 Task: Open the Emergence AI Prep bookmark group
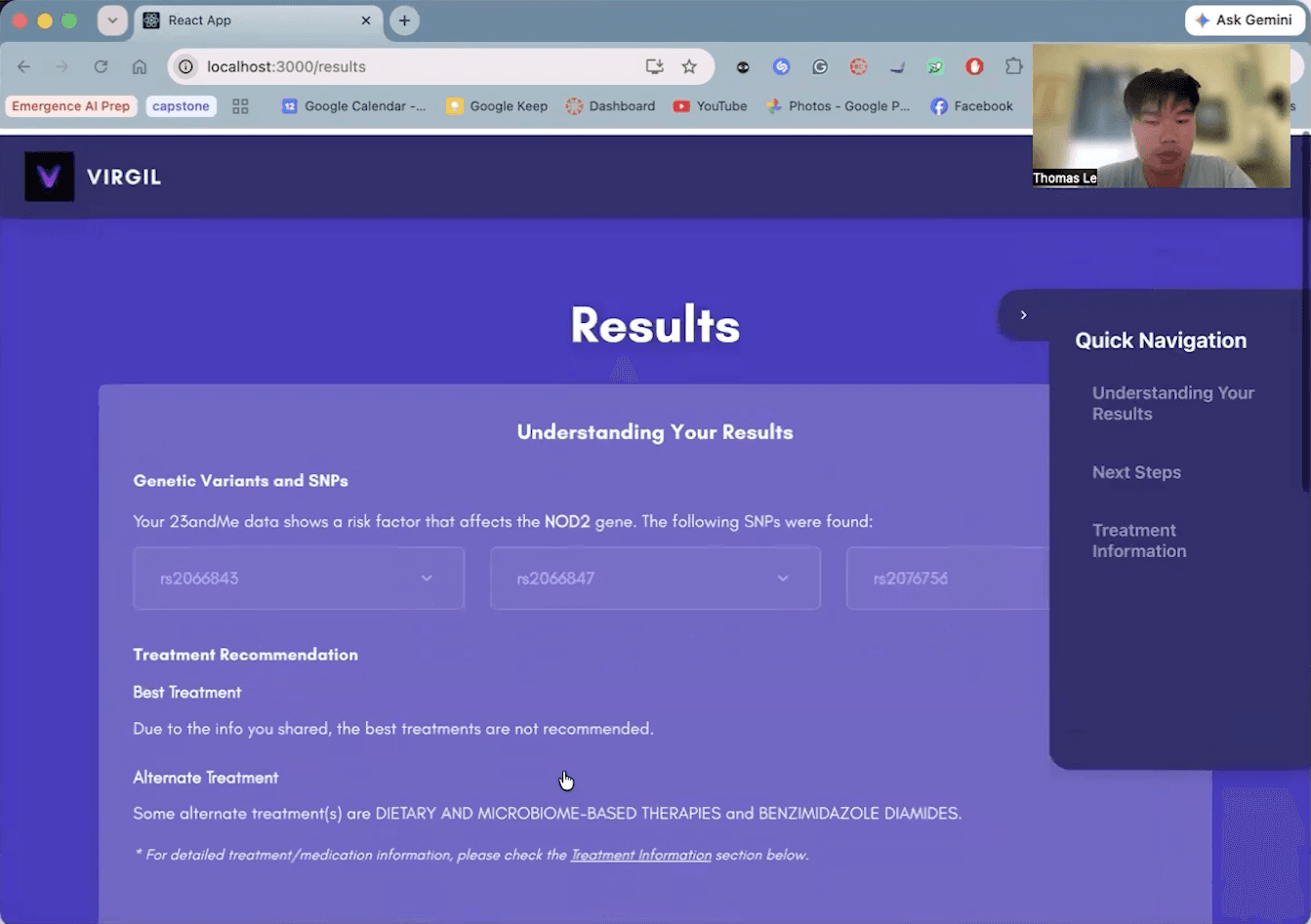click(x=70, y=106)
